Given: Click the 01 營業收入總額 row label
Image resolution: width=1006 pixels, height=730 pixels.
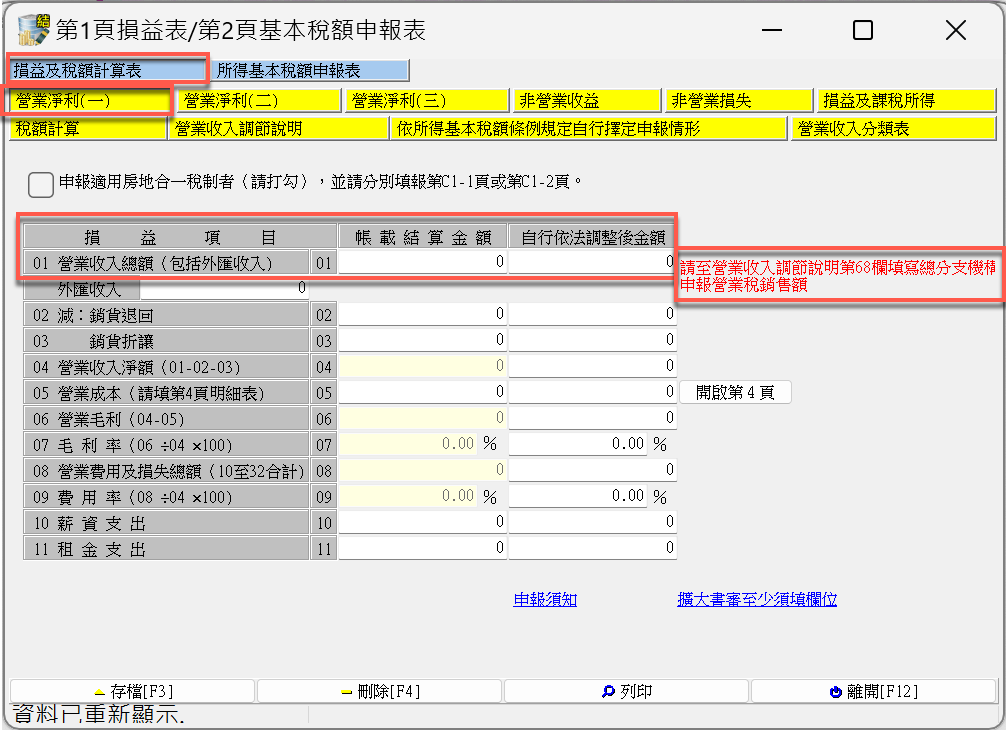Looking at the screenshot, I should click(x=166, y=262).
